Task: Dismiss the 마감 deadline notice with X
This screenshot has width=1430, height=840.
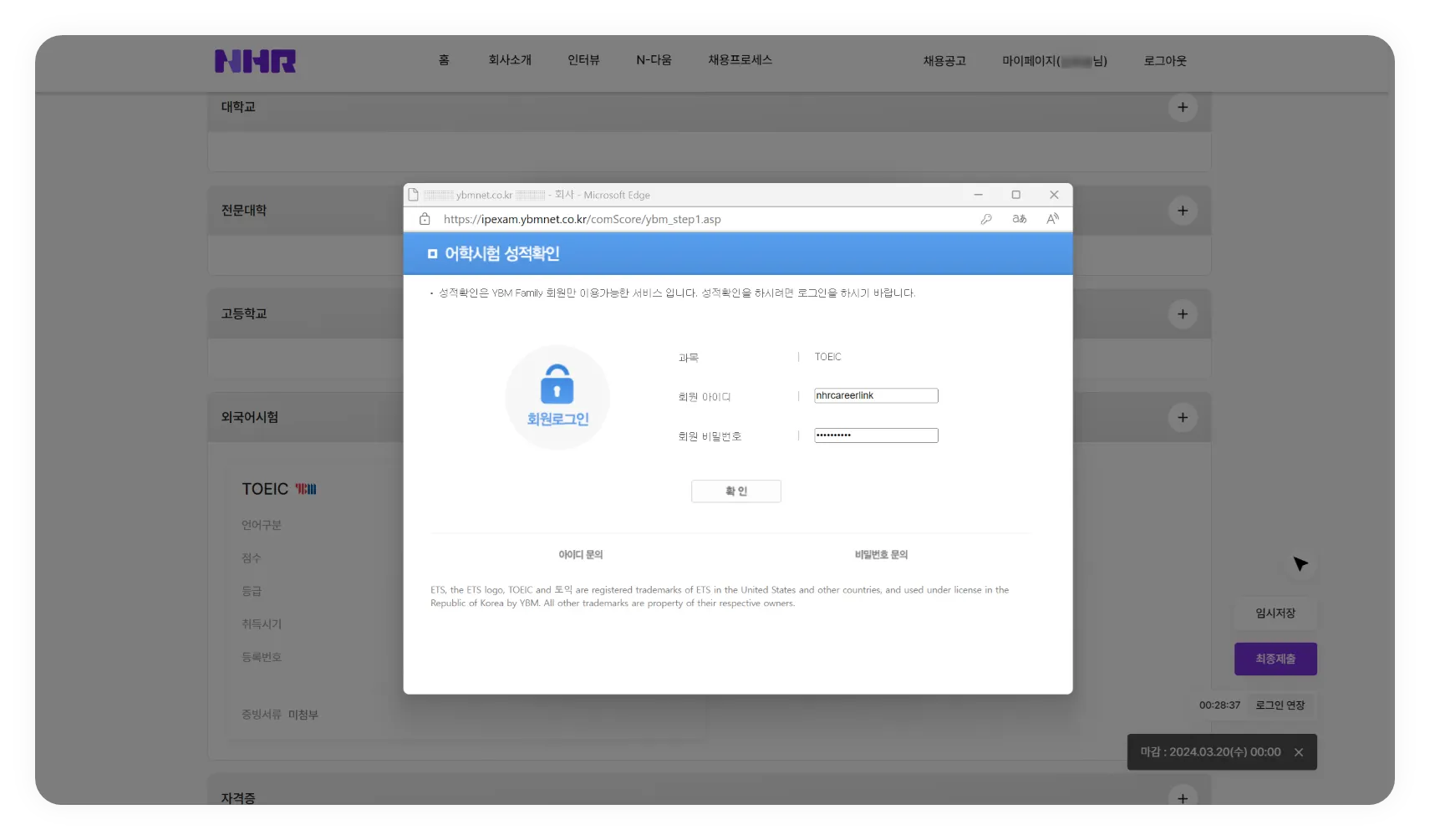Action: pyautogui.click(x=1299, y=752)
